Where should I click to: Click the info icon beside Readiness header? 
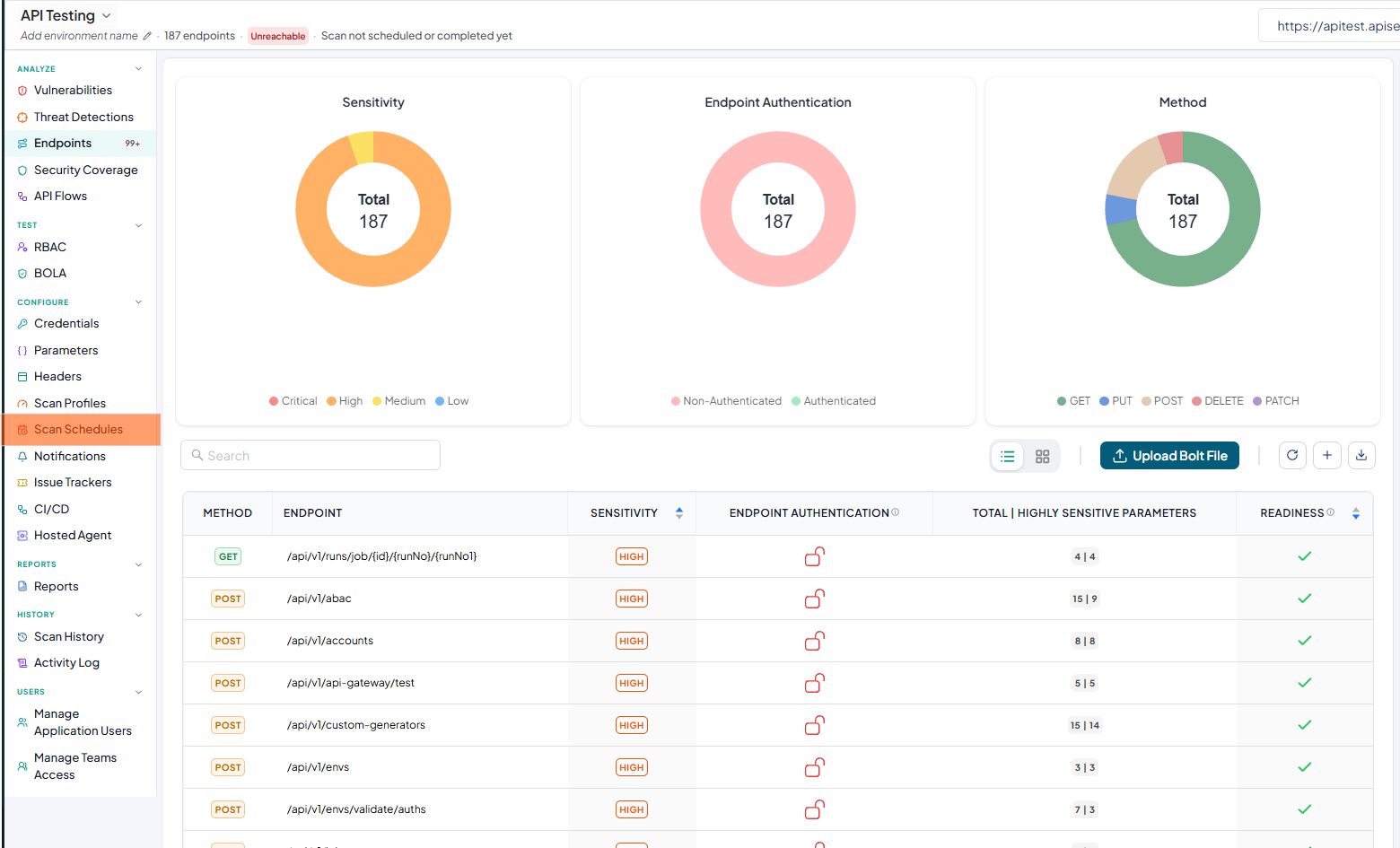[x=1331, y=512]
